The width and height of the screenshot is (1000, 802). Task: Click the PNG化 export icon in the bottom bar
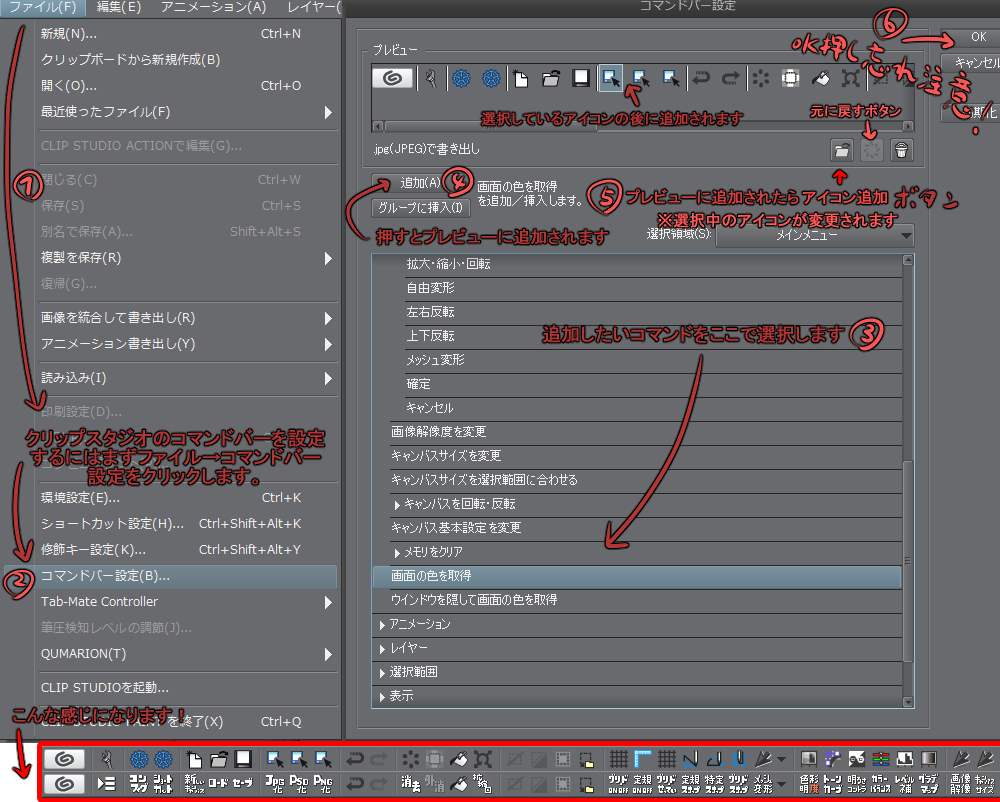[x=323, y=784]
